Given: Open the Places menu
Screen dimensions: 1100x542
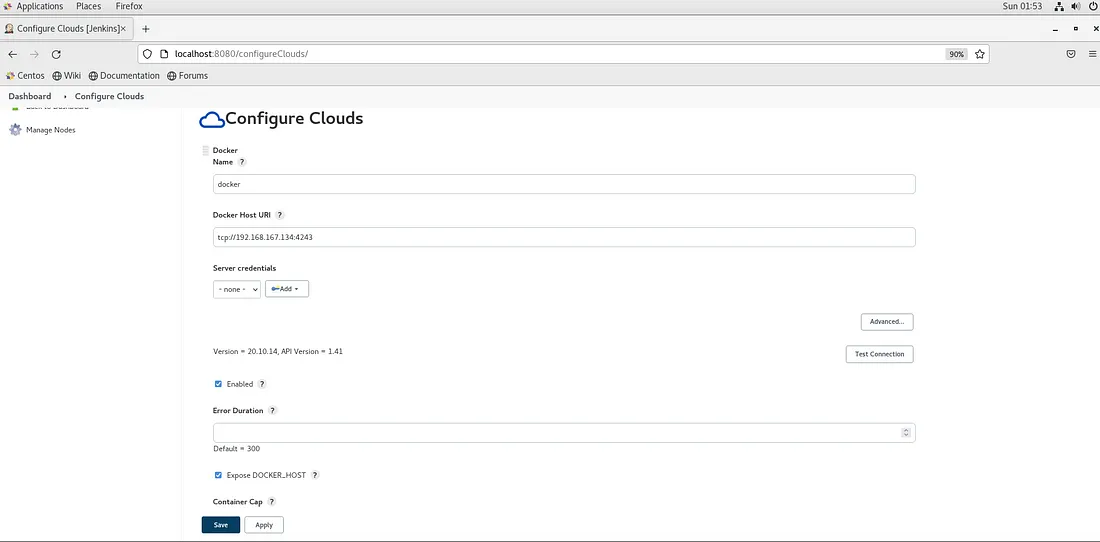Looking at the screenshot, I should 89,6.
